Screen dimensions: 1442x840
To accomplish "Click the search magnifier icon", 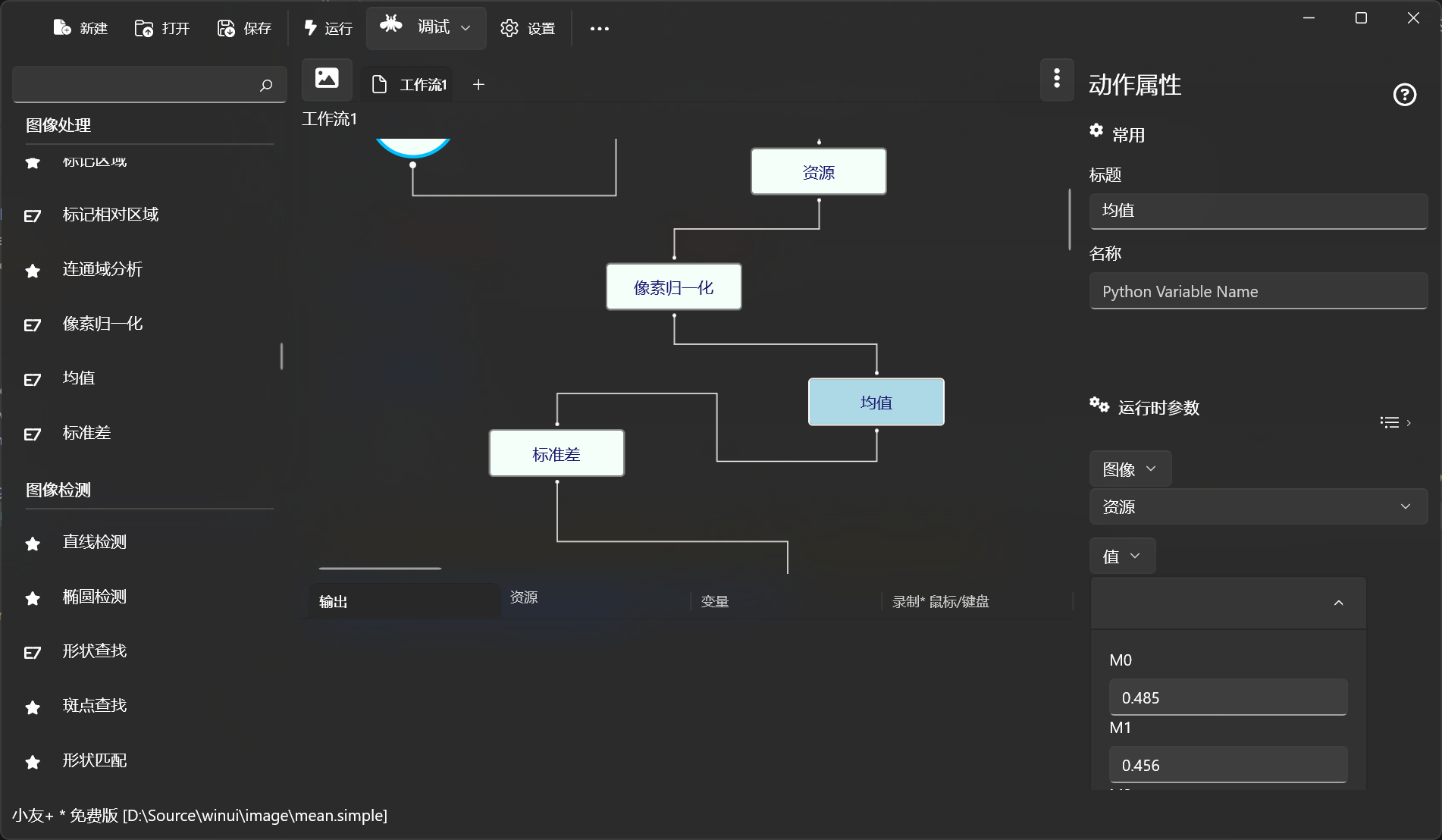I will (x=265, y=85).
